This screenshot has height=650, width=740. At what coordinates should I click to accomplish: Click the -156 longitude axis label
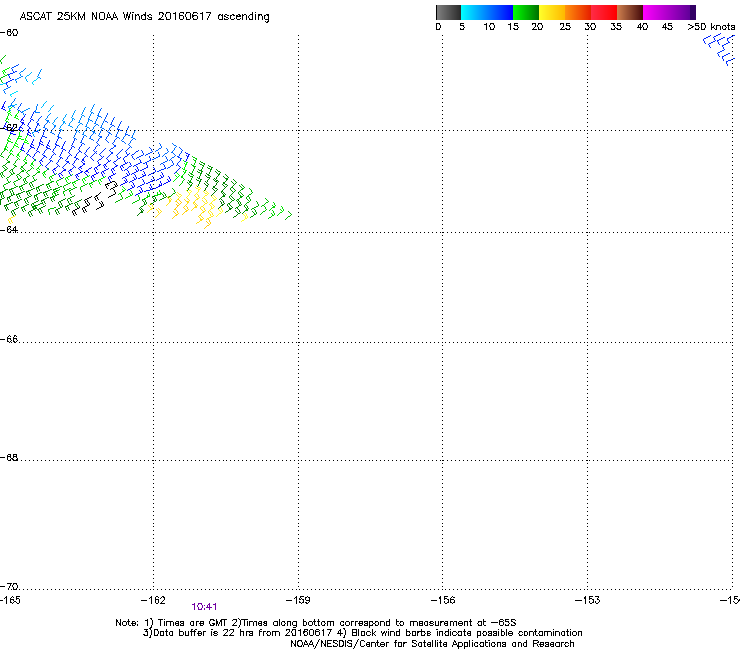[443, 600]
